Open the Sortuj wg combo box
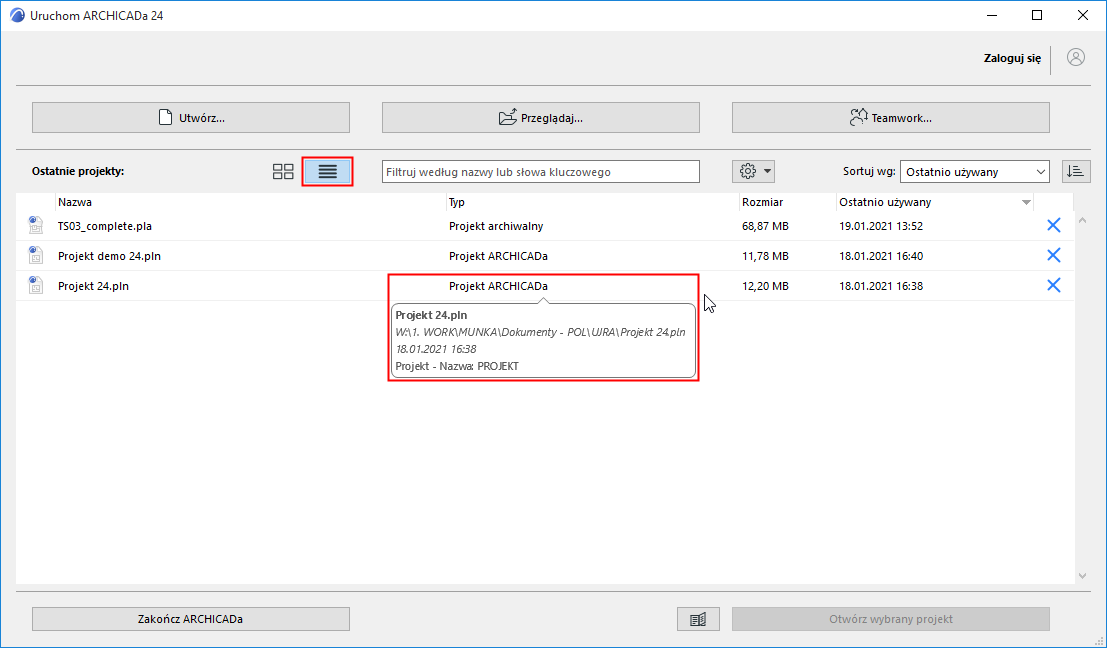1107x648 pixels. click(975, 172)
